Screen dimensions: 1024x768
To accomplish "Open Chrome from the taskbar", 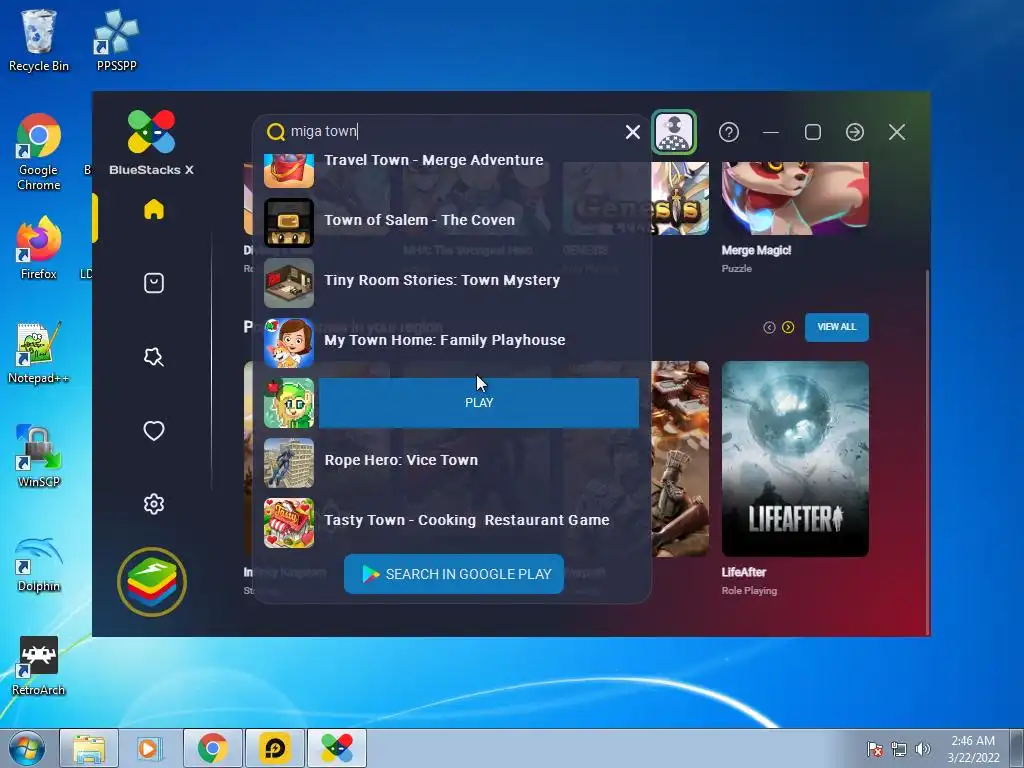I will pos(212,748).
